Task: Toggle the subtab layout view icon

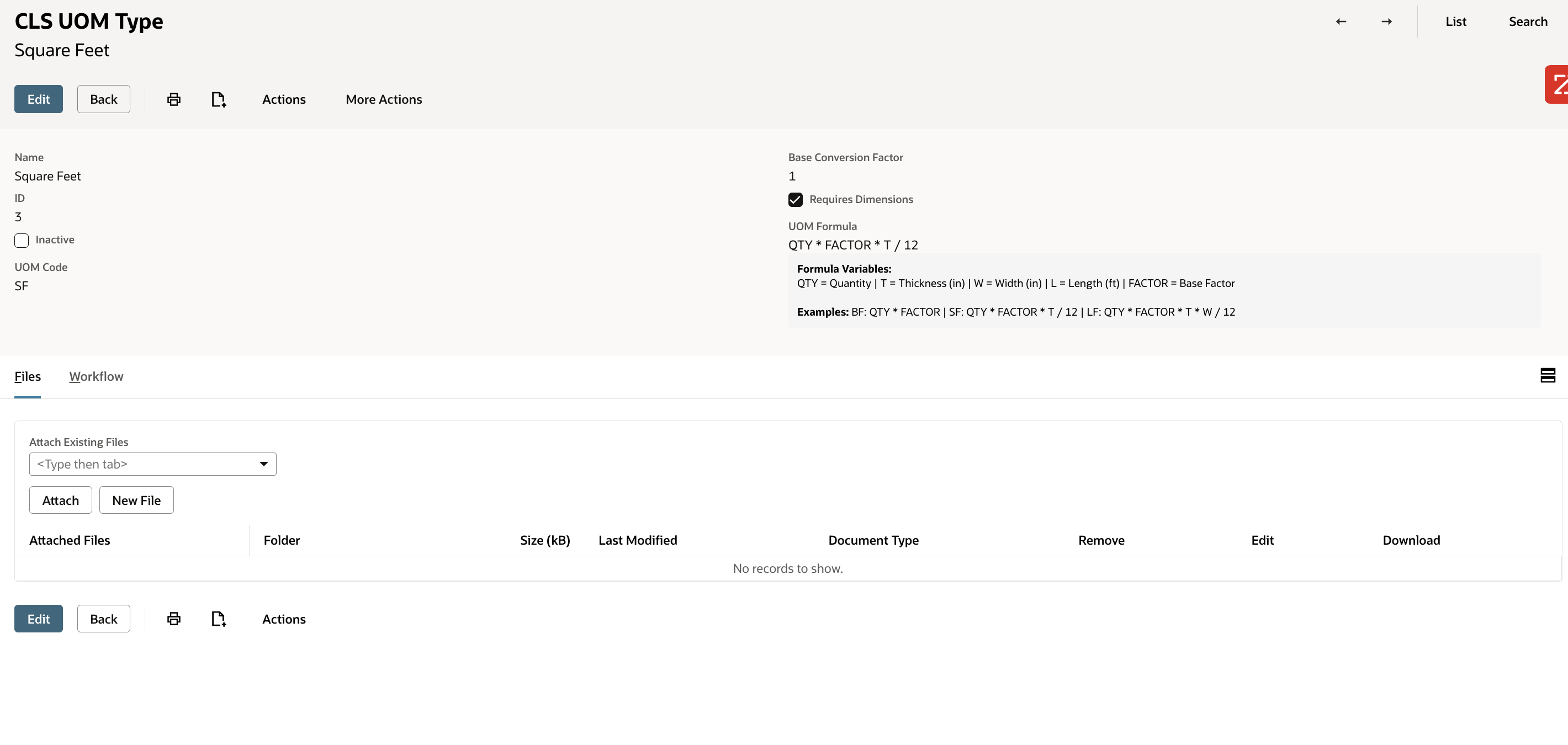Action: pyautogui.click(x=1548, y=375)
